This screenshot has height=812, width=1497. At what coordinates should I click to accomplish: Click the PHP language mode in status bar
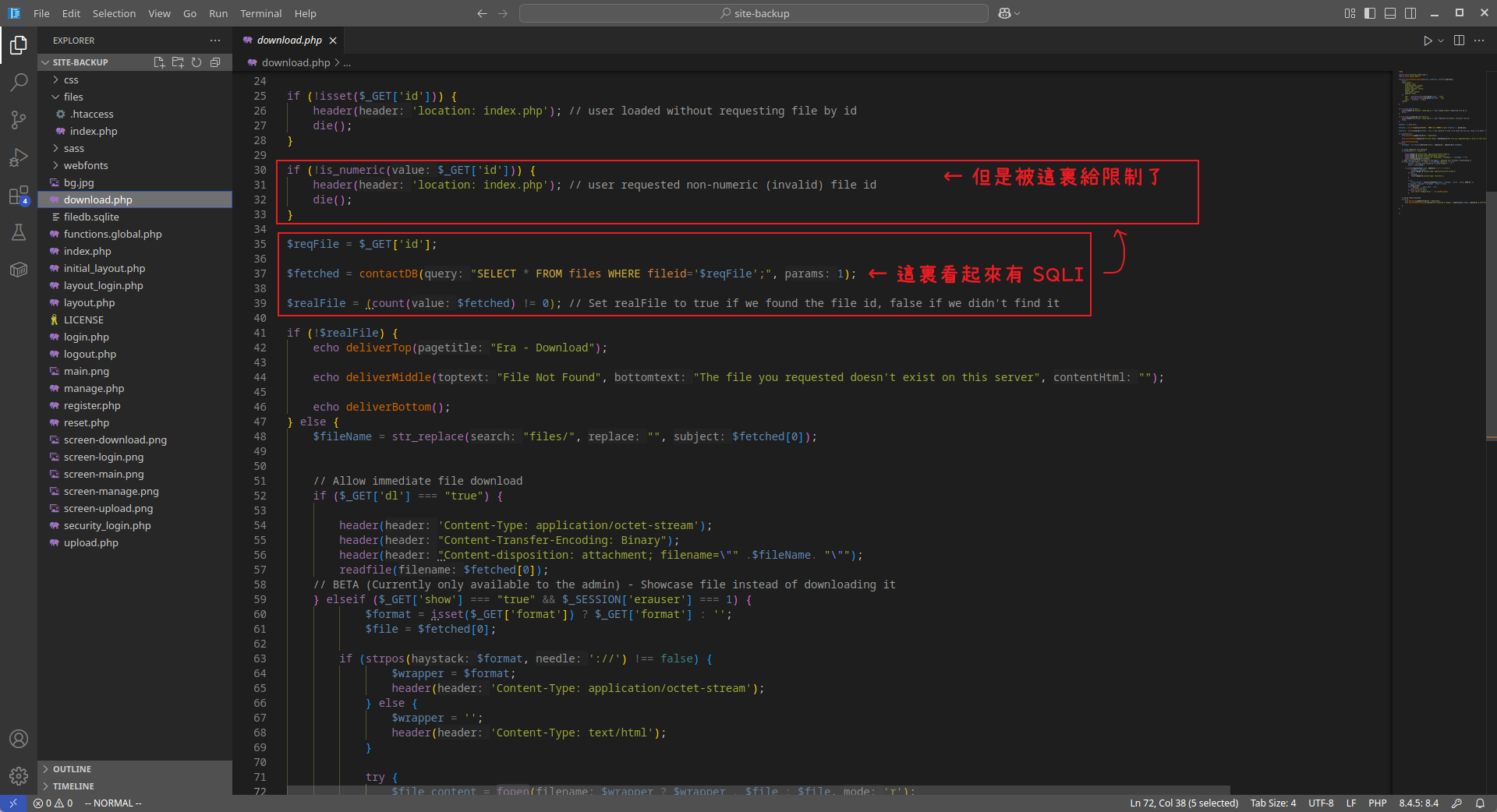tap(1377, 803)
